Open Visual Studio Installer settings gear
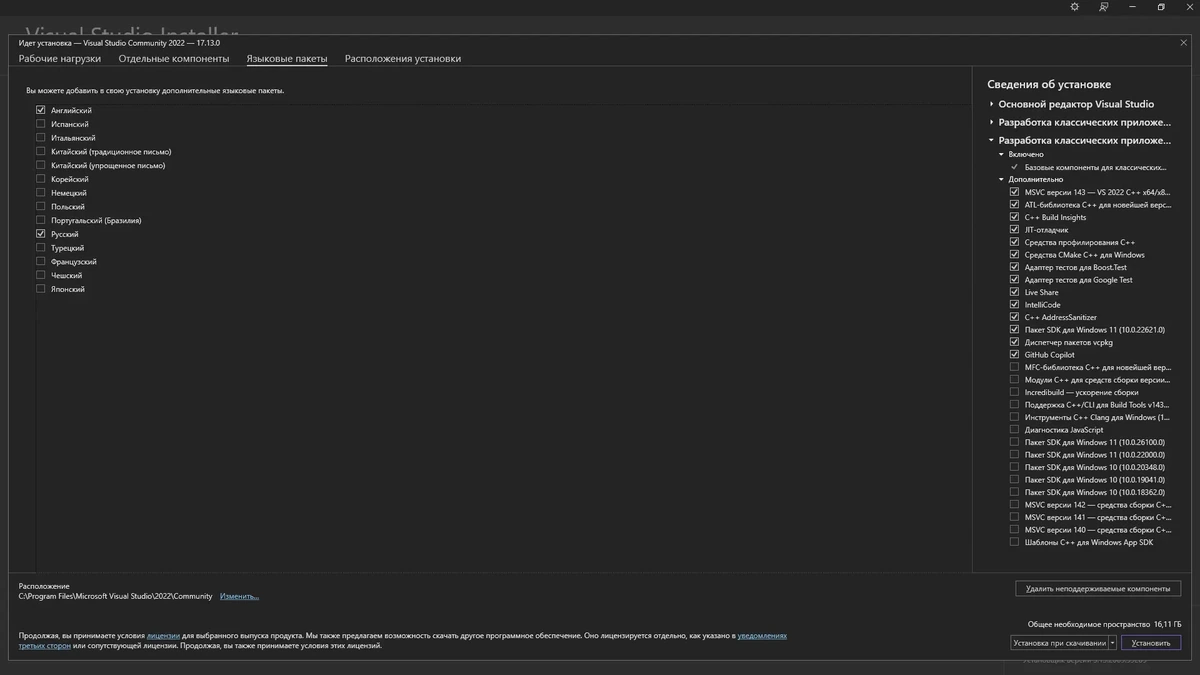This screenshot has width=1200, height=675. 1075,7
